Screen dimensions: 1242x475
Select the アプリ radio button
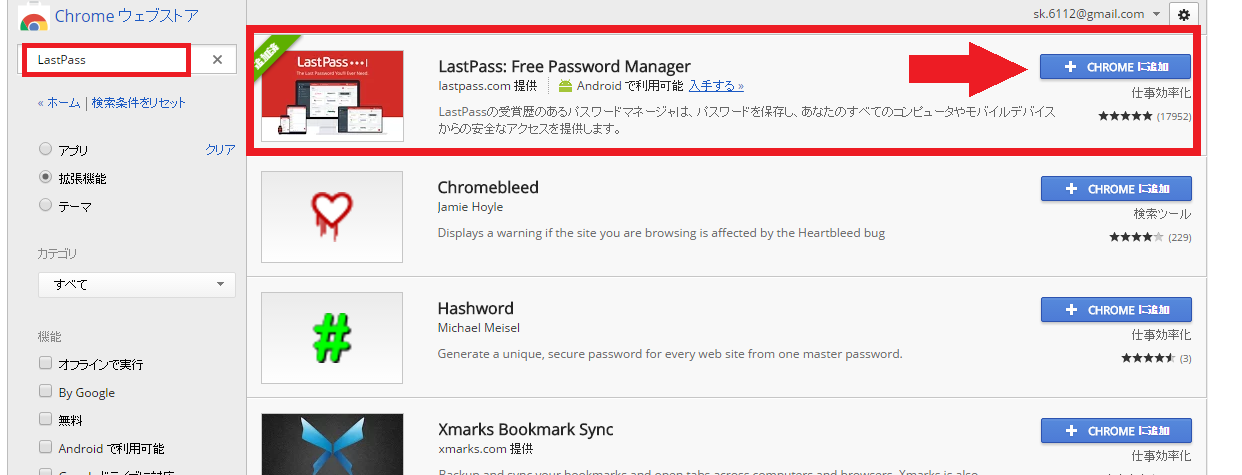click(45, 150)
